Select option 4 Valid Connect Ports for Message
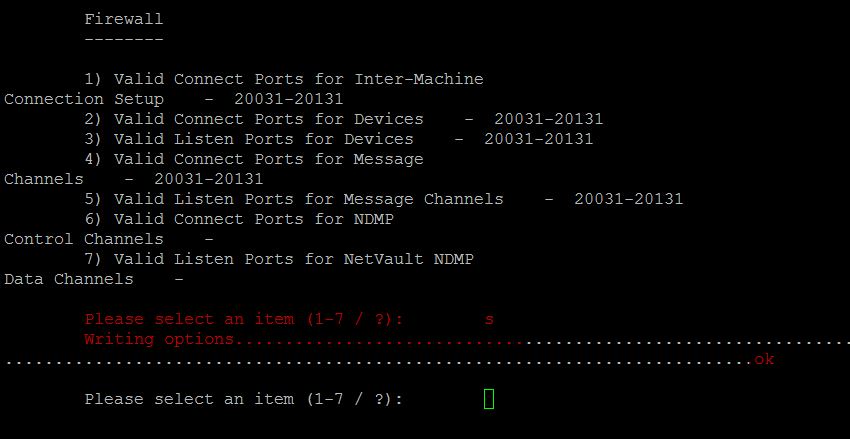 [x=267, y=159]
